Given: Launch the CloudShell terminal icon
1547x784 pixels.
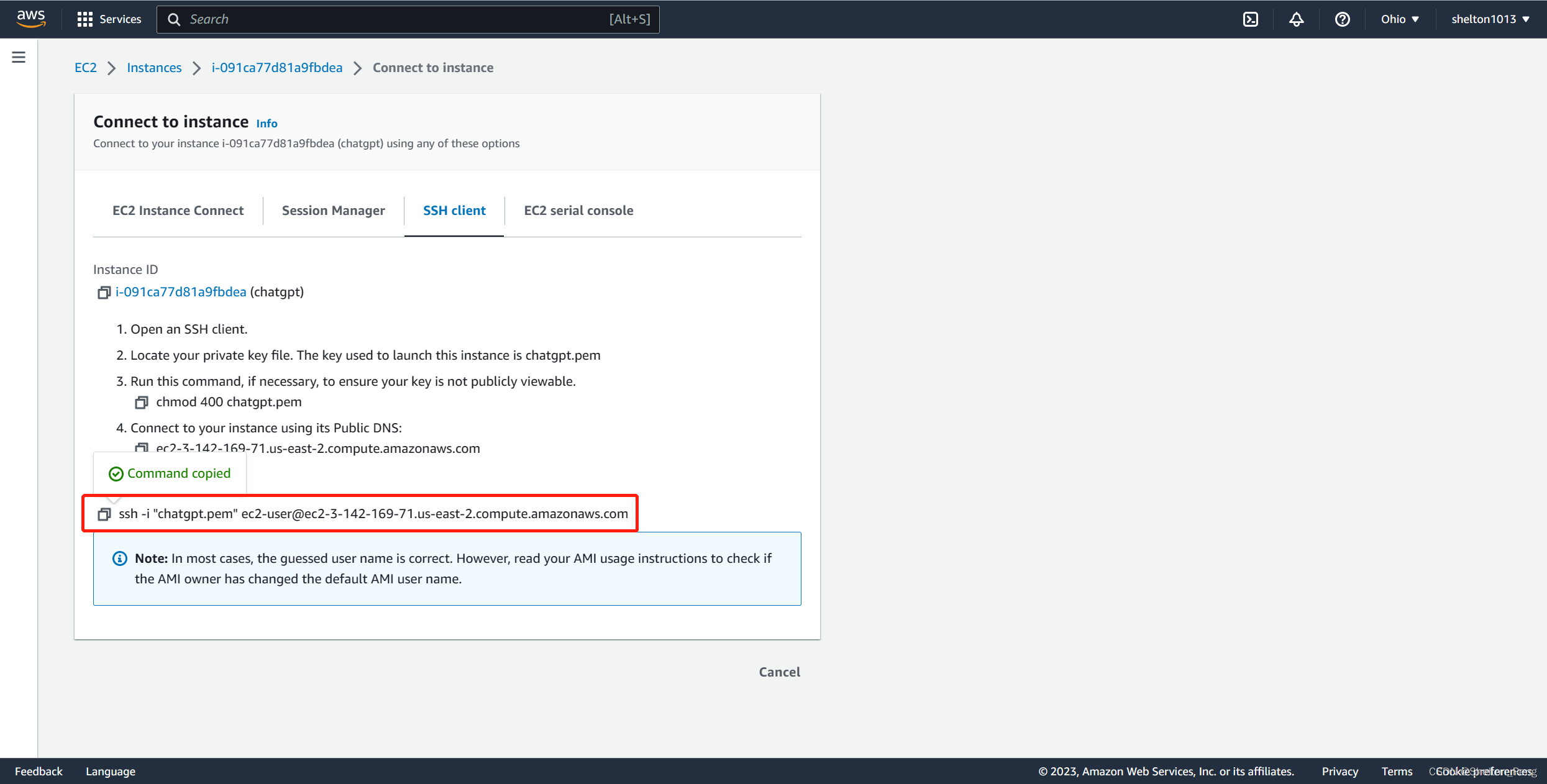Looking at the screenshot, I should 1250,19.
